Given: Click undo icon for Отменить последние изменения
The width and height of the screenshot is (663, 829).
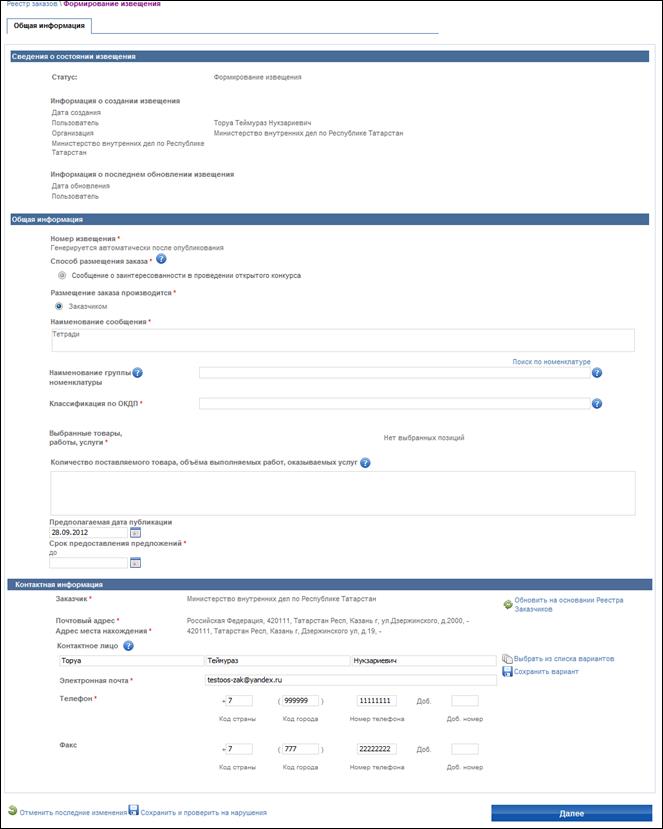Looking at the screenshot, I should click(13, 810).
